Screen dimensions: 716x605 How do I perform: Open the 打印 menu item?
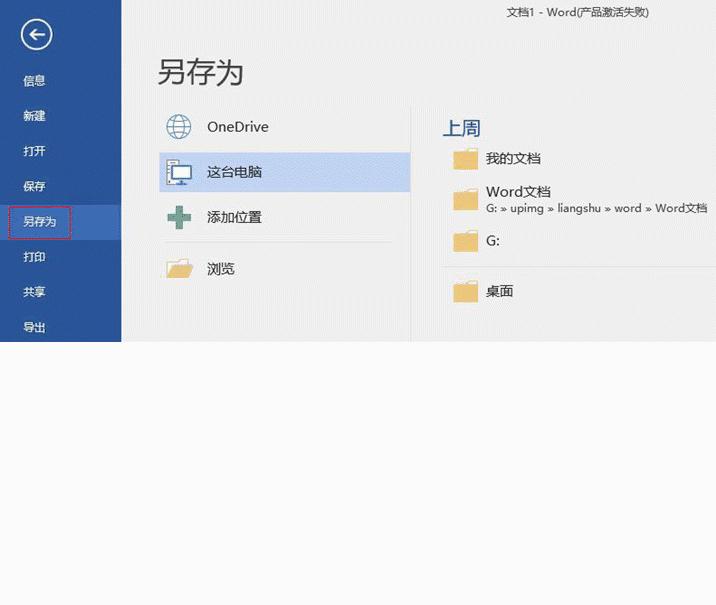click(x=34, y=257)
